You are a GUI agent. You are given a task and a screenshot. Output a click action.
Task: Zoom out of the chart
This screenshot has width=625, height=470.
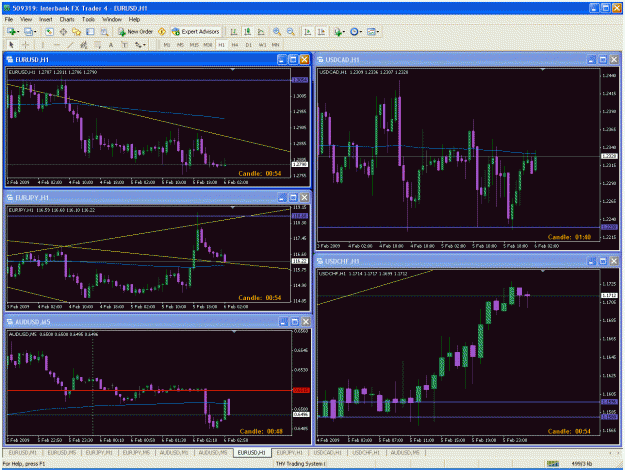coord(291,31)
